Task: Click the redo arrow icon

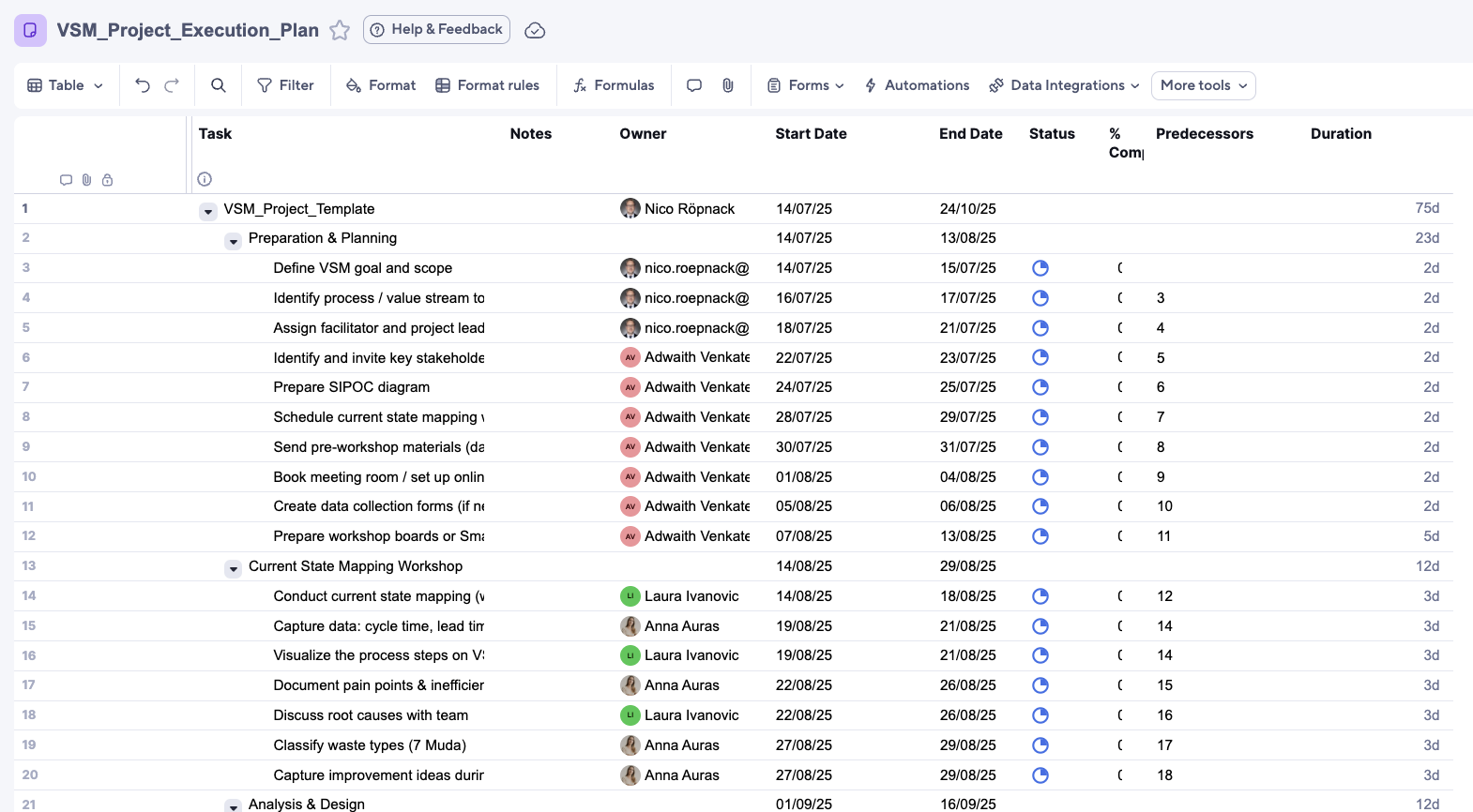Action: point(172,85)
